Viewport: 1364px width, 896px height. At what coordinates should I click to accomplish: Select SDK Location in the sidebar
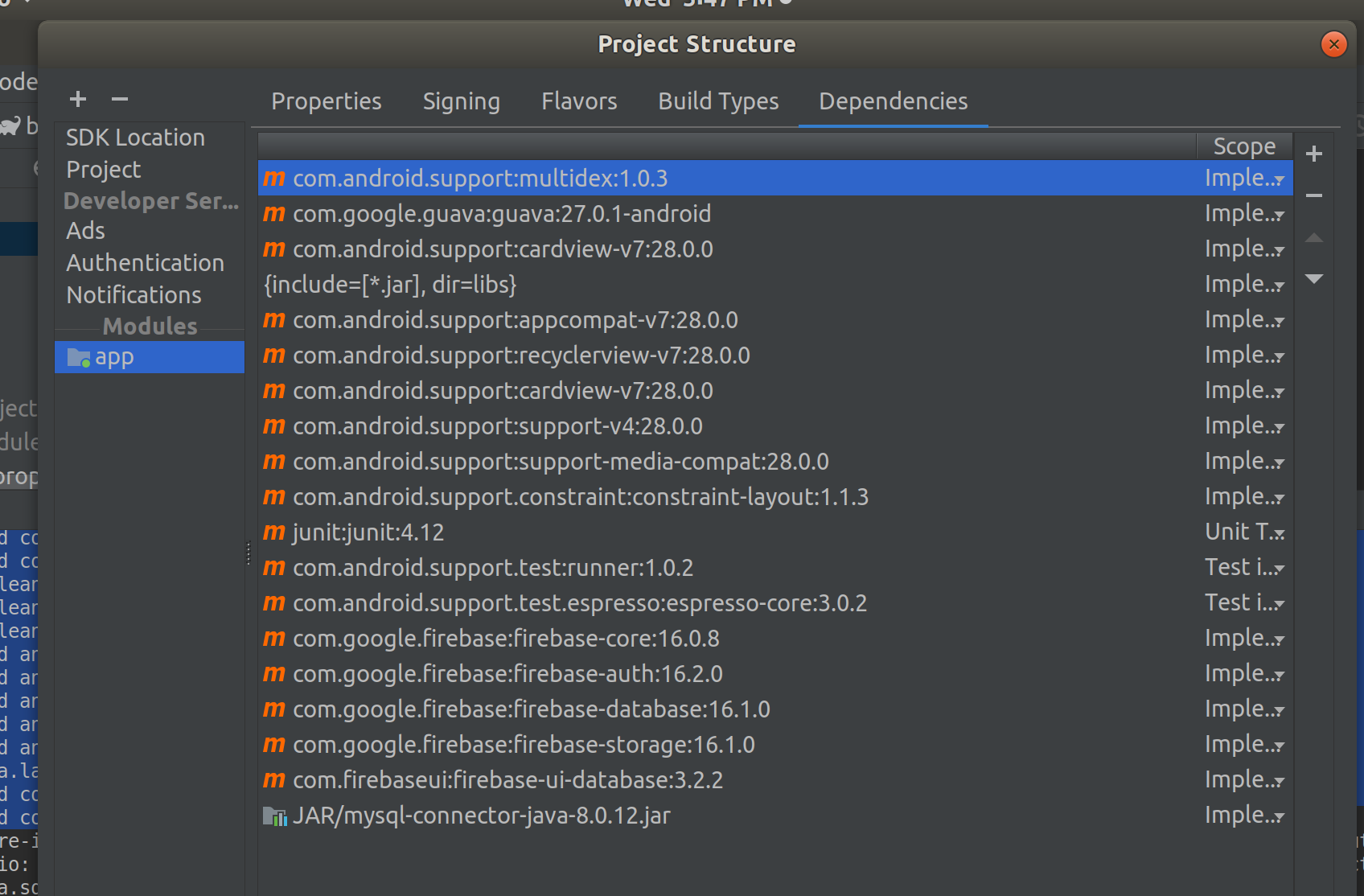(135, 137)
